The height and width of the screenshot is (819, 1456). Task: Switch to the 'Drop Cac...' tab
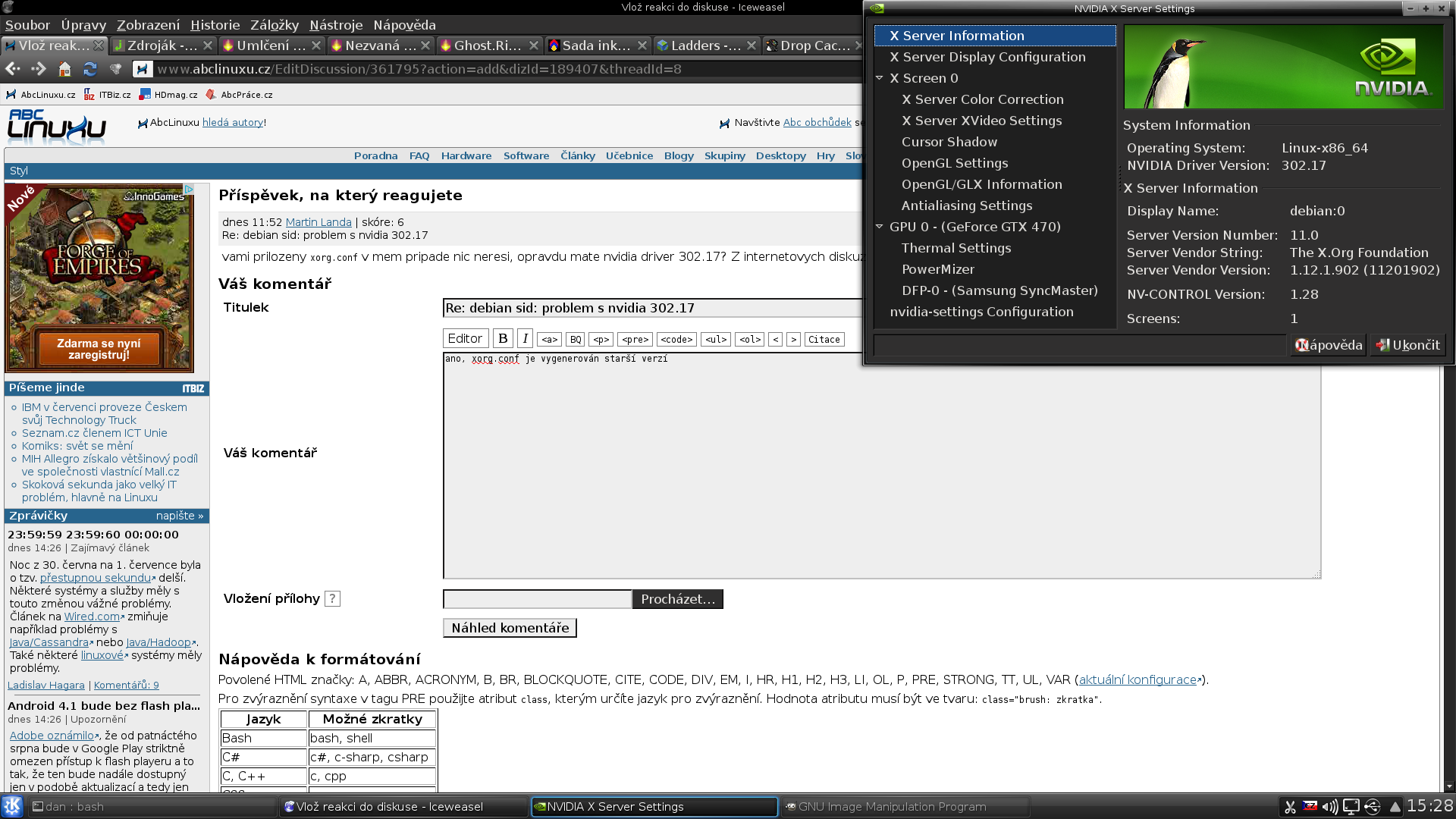tap(814, 45)
